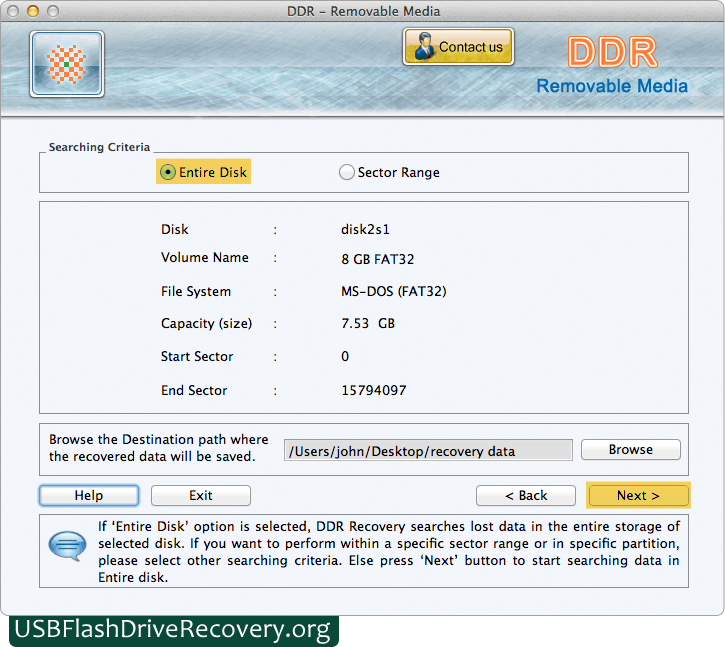Click the speech bubble info icon

point(68,545)
